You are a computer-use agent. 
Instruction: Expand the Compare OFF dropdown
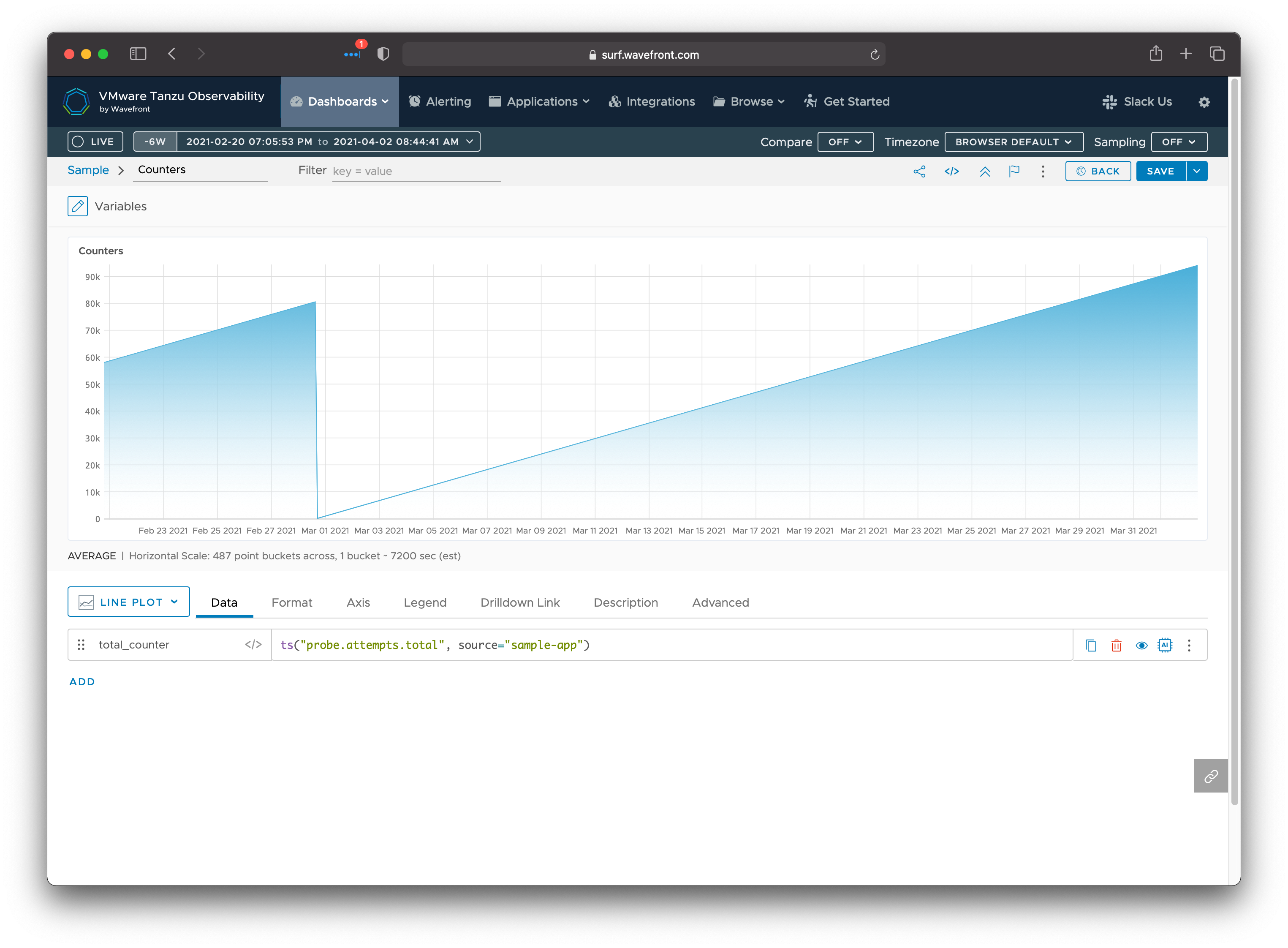[x=845, y=142]
